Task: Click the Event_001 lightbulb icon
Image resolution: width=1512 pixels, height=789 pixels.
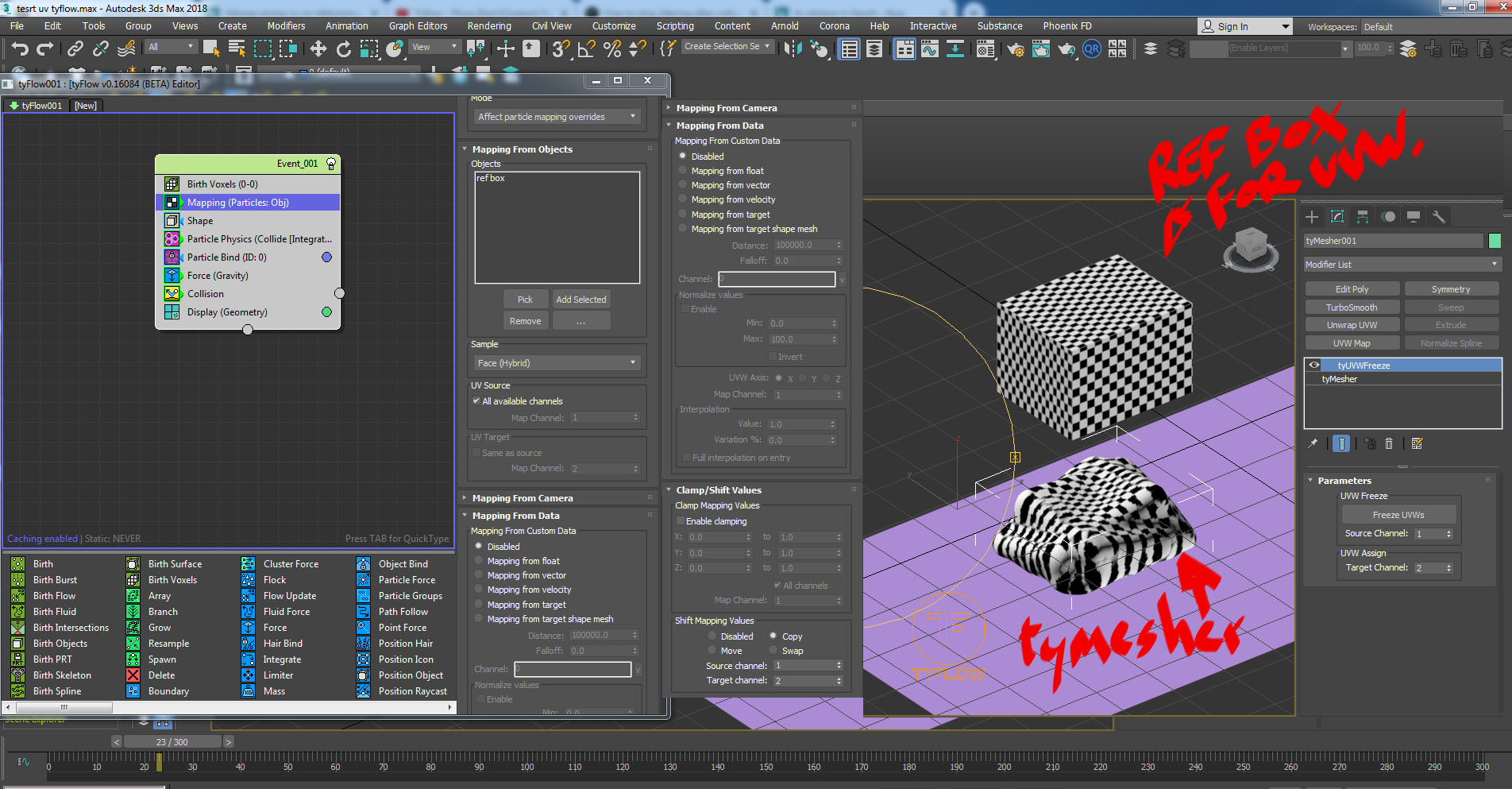Action: 331,164
